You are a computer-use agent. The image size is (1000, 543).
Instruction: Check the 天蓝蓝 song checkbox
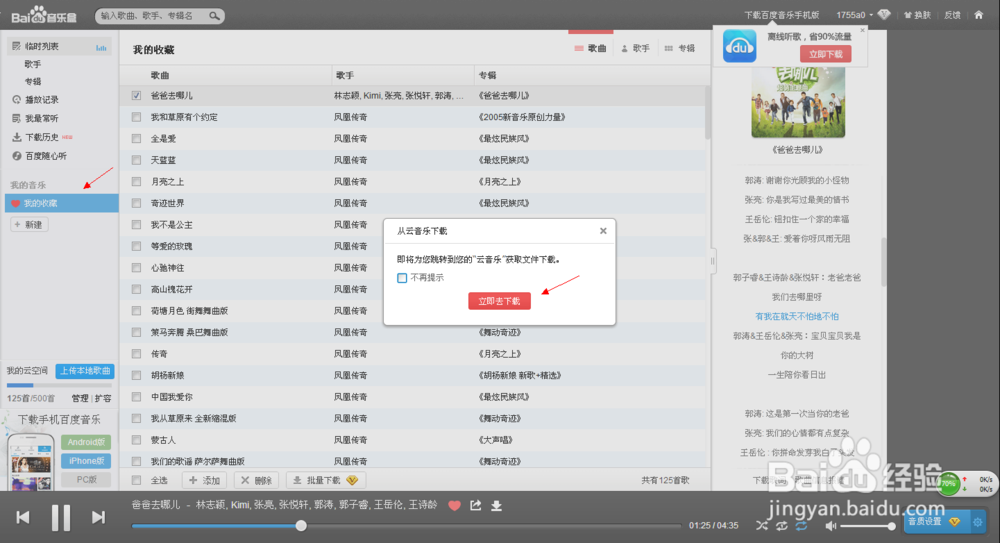tap(136, 160)
